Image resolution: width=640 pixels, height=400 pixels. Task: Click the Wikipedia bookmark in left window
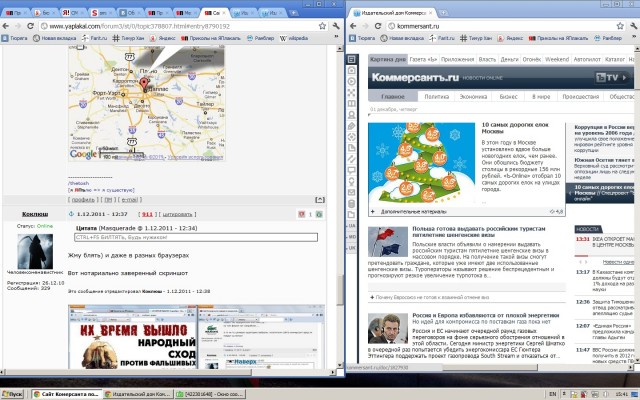(294, 38)
